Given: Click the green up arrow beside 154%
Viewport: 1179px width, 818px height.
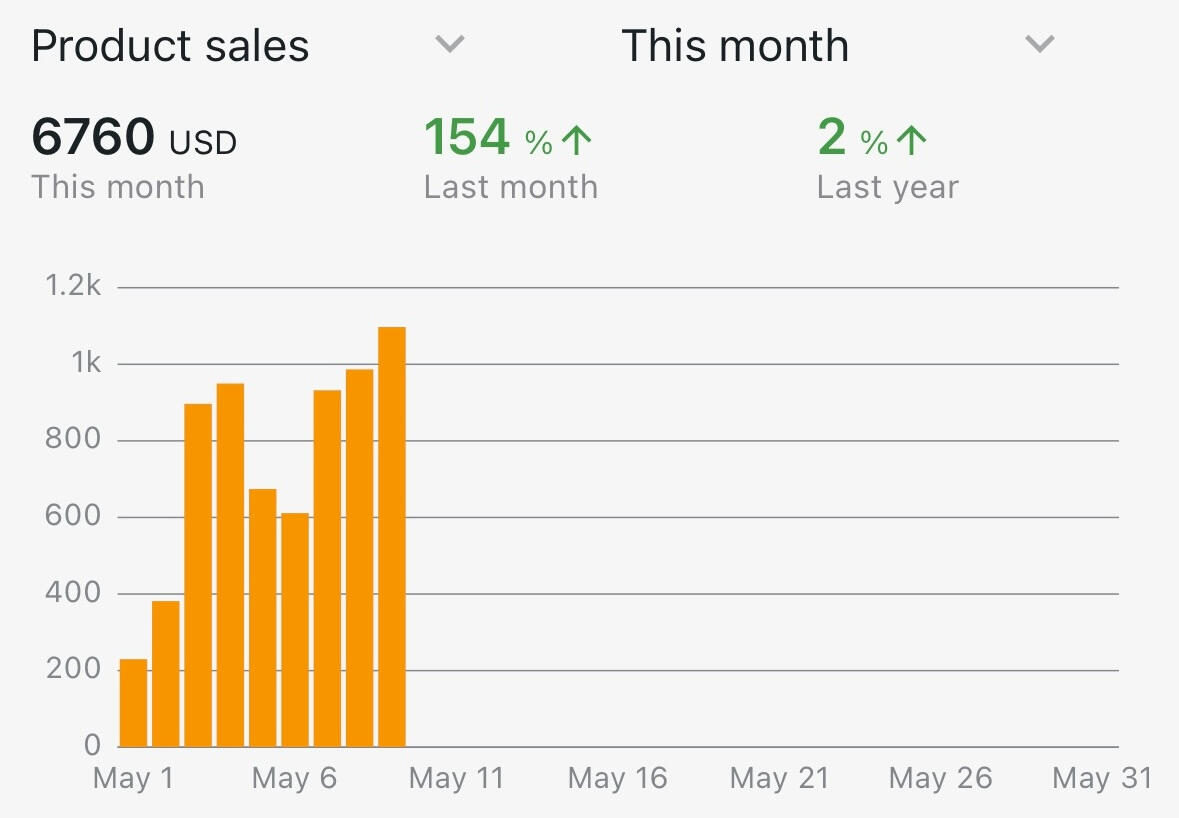Looking at the screenshot, I should pyautogui.click(x=576, y=142).
